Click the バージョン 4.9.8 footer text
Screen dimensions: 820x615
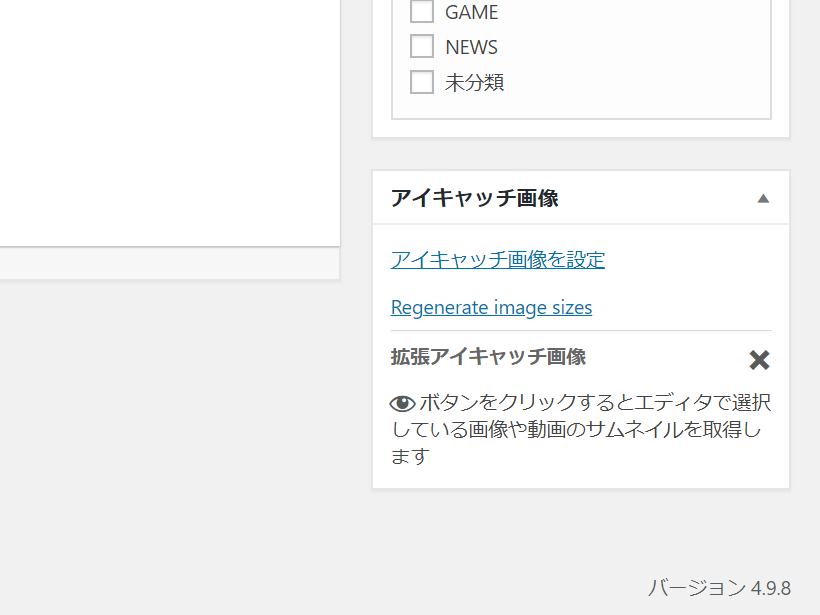coord(719,588)
